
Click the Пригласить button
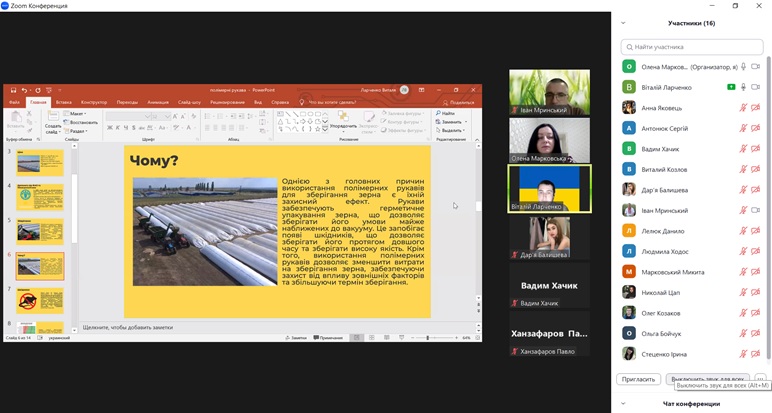tap(638, 380)
